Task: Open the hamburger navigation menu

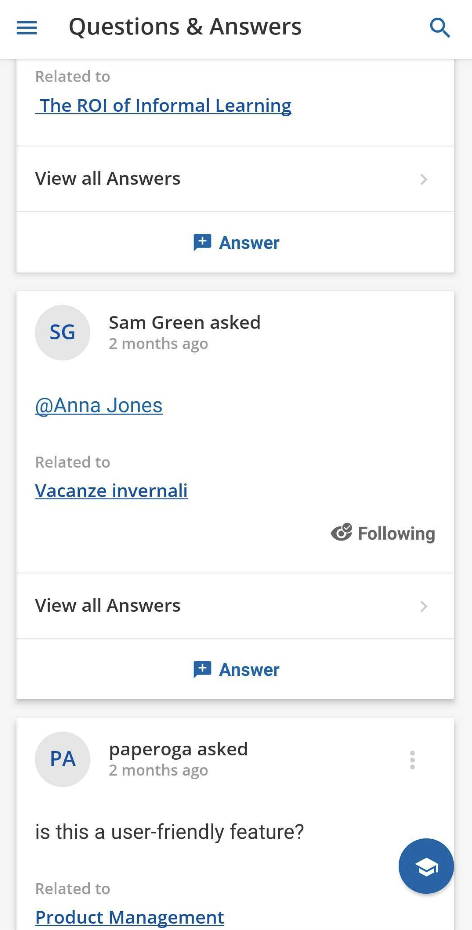Action: point(27,28)
